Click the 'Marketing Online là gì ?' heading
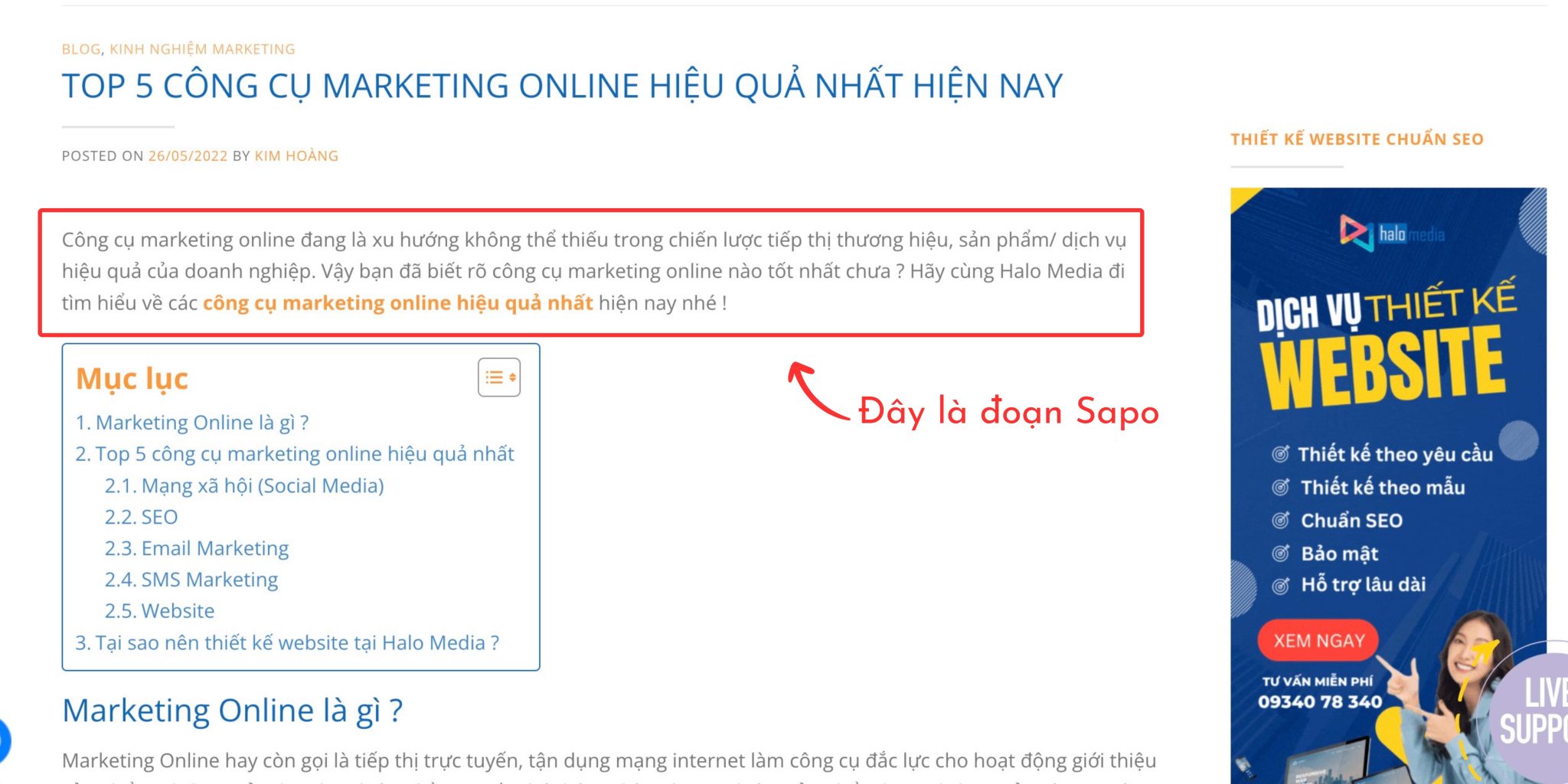 click(x=232, y=710)
